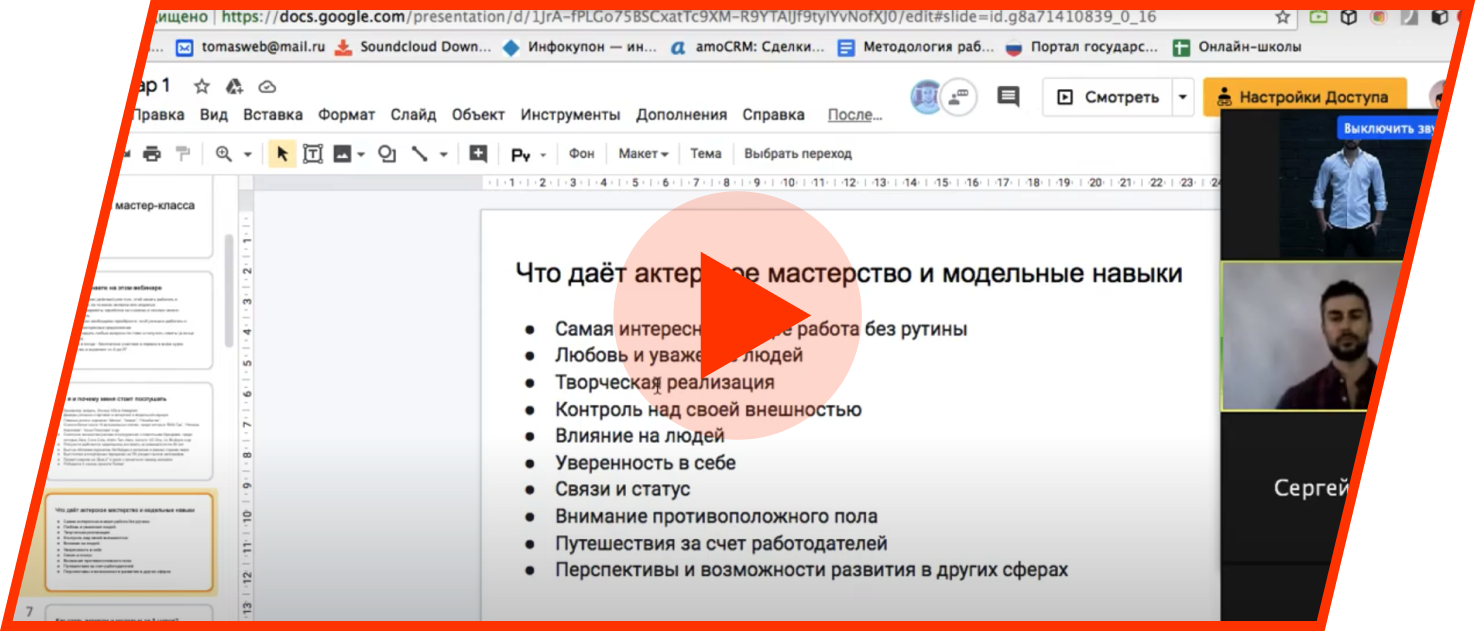Screen dimensions: 1476x631
Task: Open the Слайд menu
Action: (x=413, y=115)
